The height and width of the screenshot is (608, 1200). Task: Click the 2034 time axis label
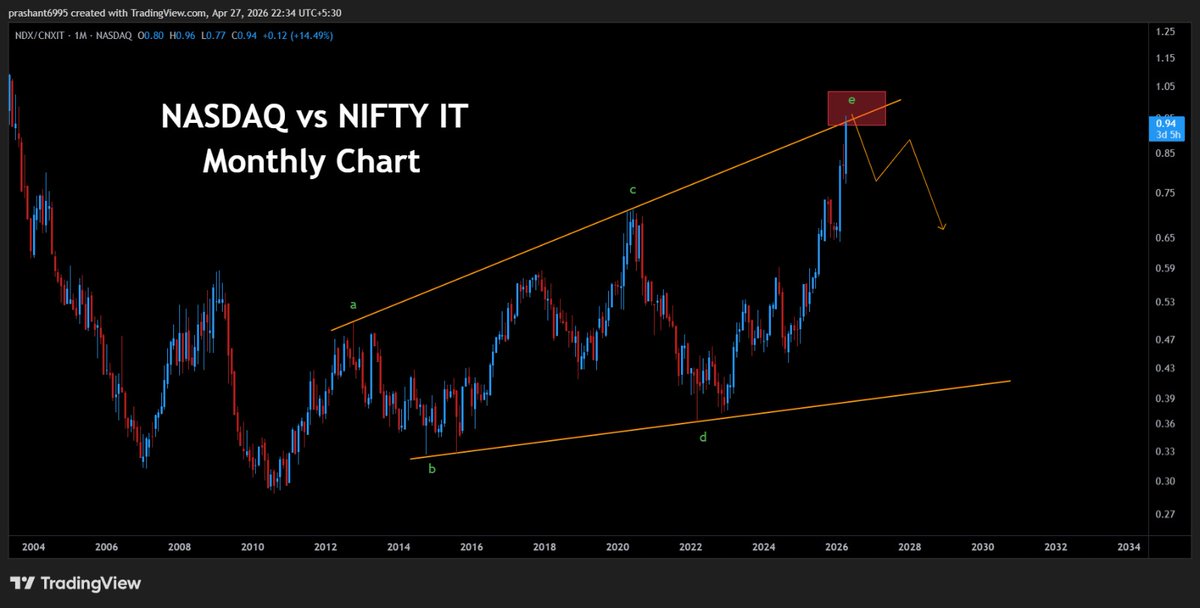[x=1129, y=547]
